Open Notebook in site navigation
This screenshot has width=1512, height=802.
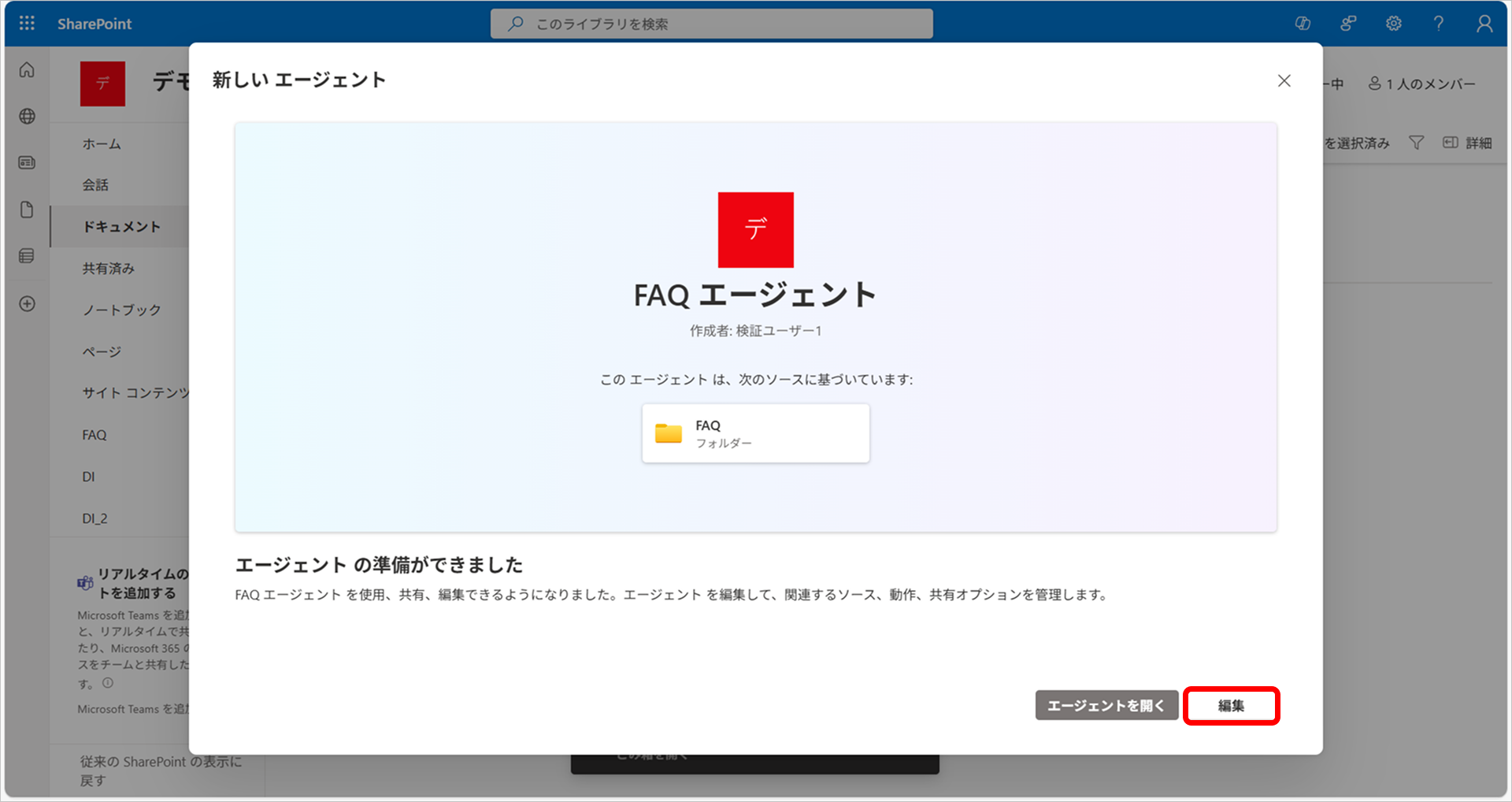[121, 310]
